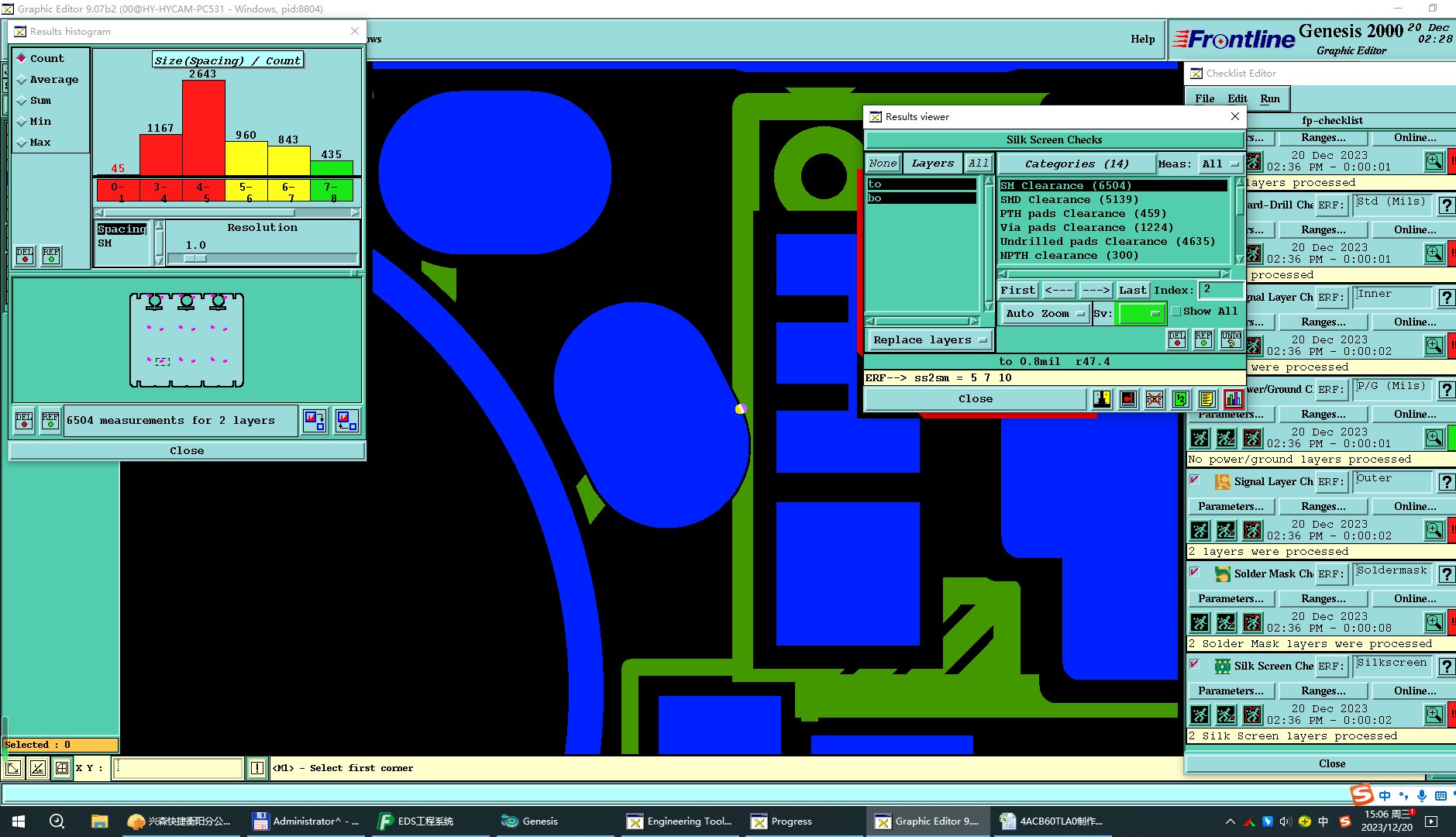The image size is (1456, 837).
Task: Click third runner icon in Solder Mask row
Action: (x=1252, y=622)
